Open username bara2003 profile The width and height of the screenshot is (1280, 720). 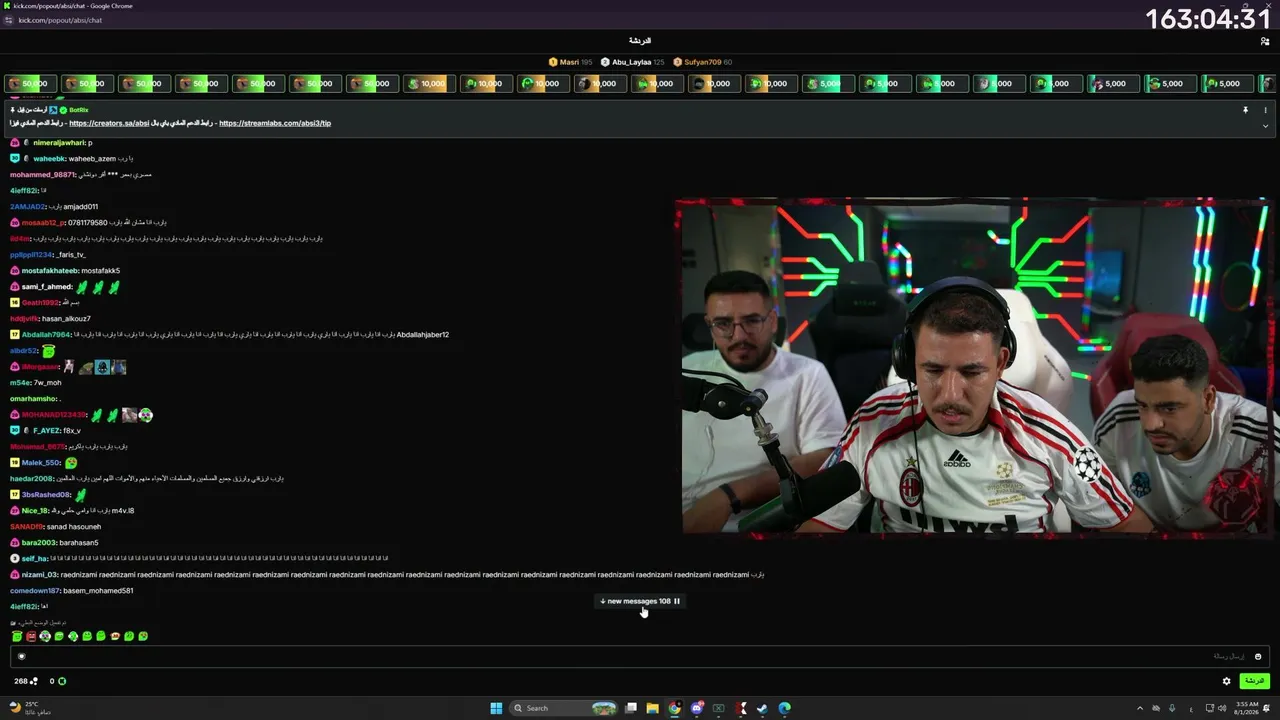click(39, 543)
